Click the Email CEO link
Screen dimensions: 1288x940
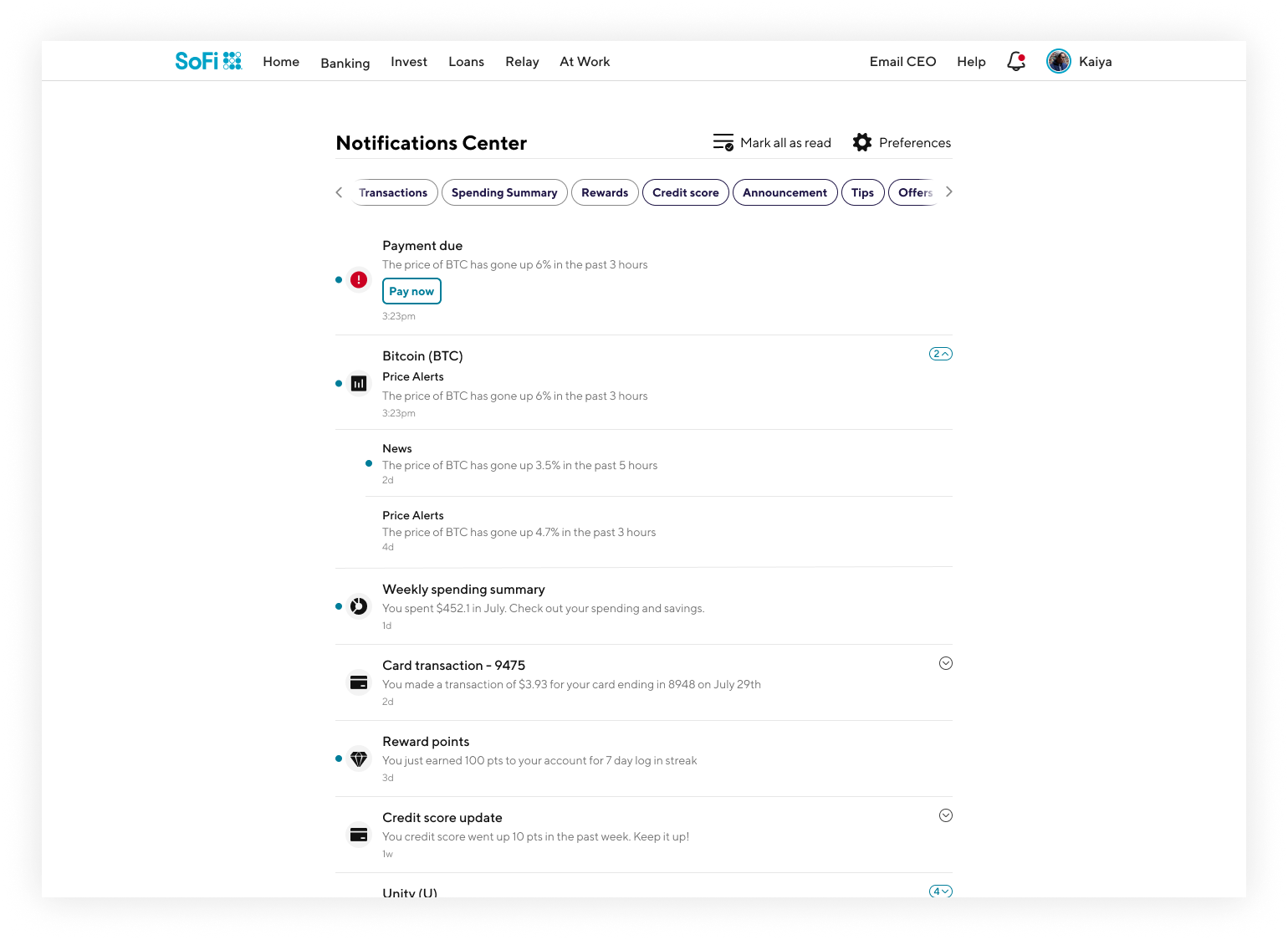pyautogui.click(x=902, y=62)
